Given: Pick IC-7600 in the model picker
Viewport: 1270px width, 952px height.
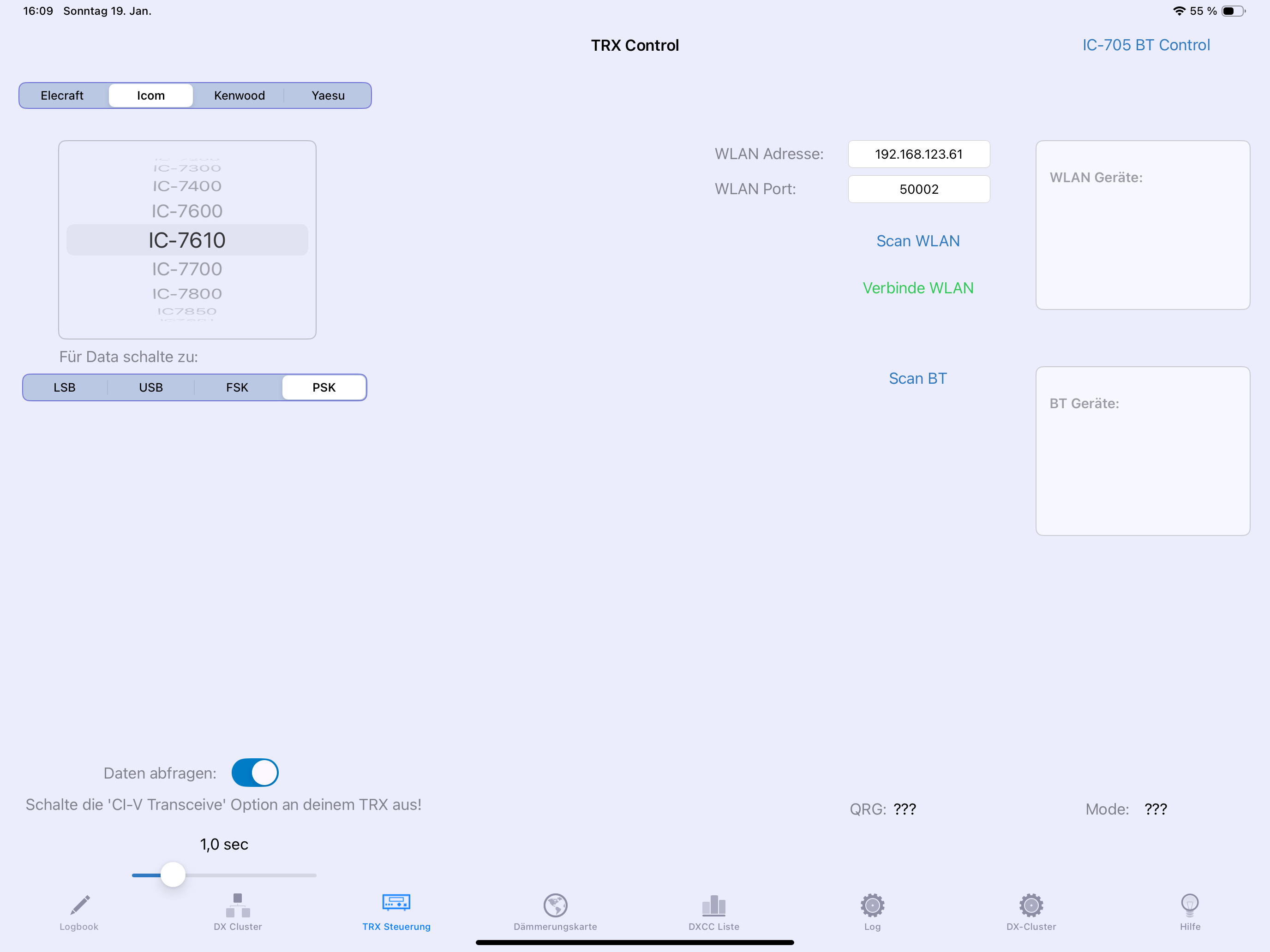Looking at the screenshot, I should (x=187, y=211).
